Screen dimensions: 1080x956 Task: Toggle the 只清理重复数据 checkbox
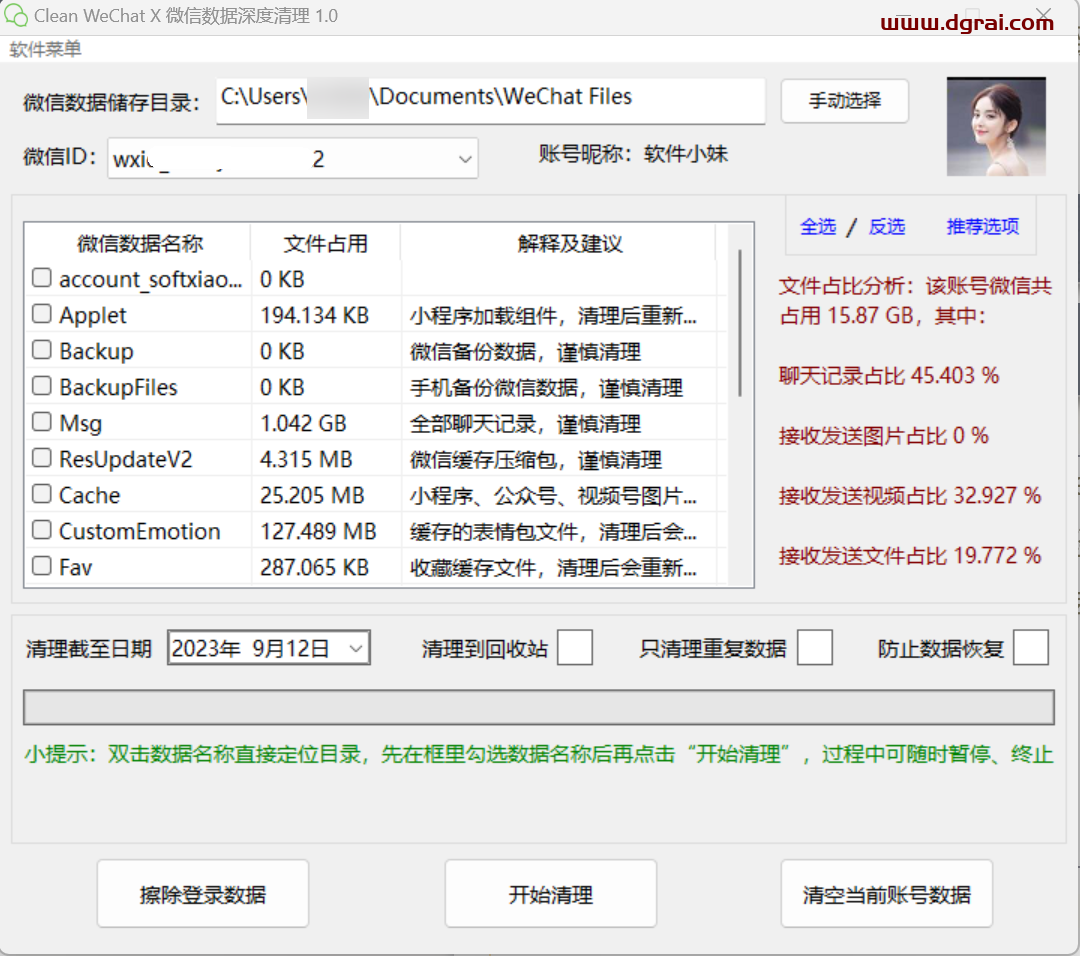tap(814, 647)
